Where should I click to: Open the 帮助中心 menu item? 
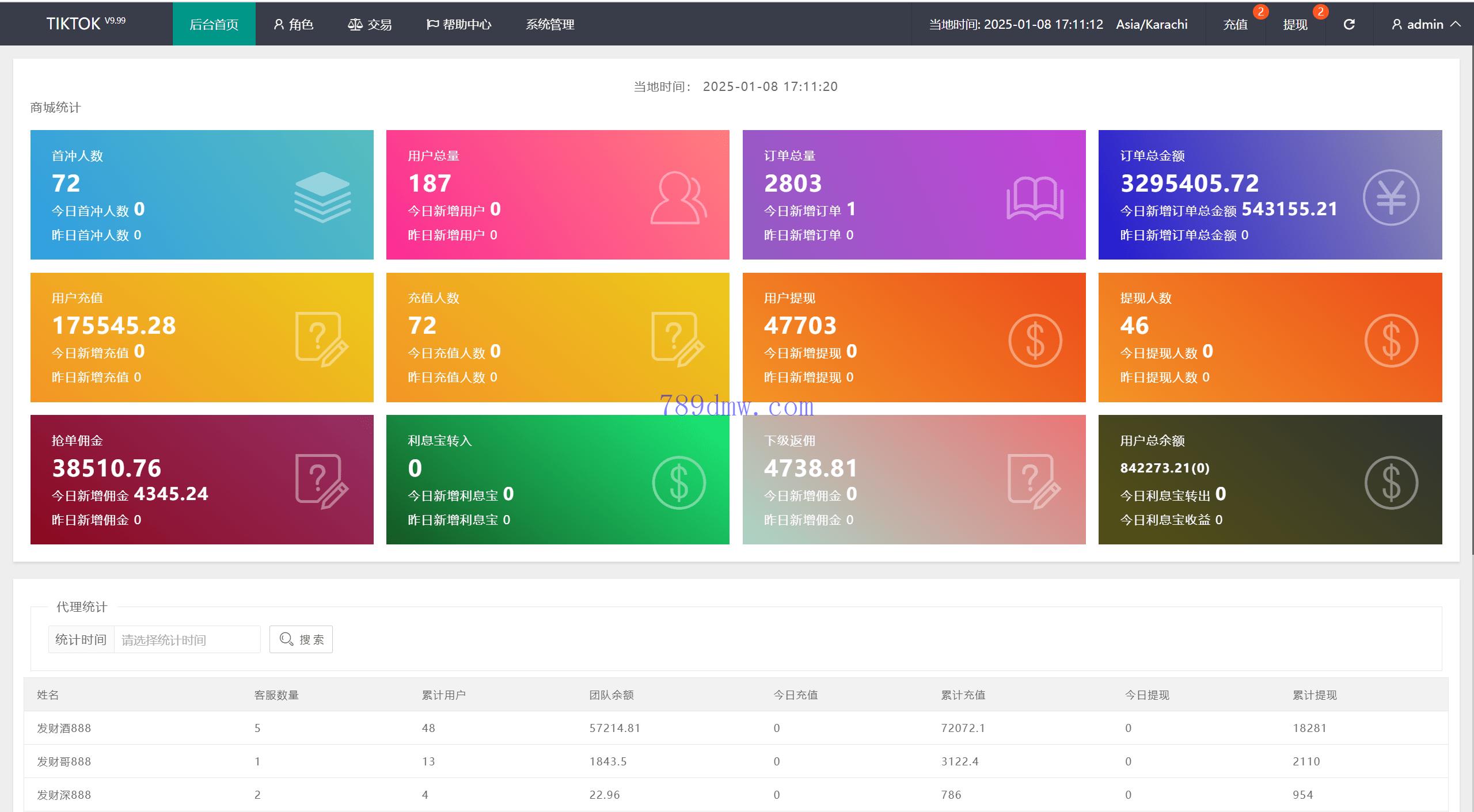pos(459,24)
